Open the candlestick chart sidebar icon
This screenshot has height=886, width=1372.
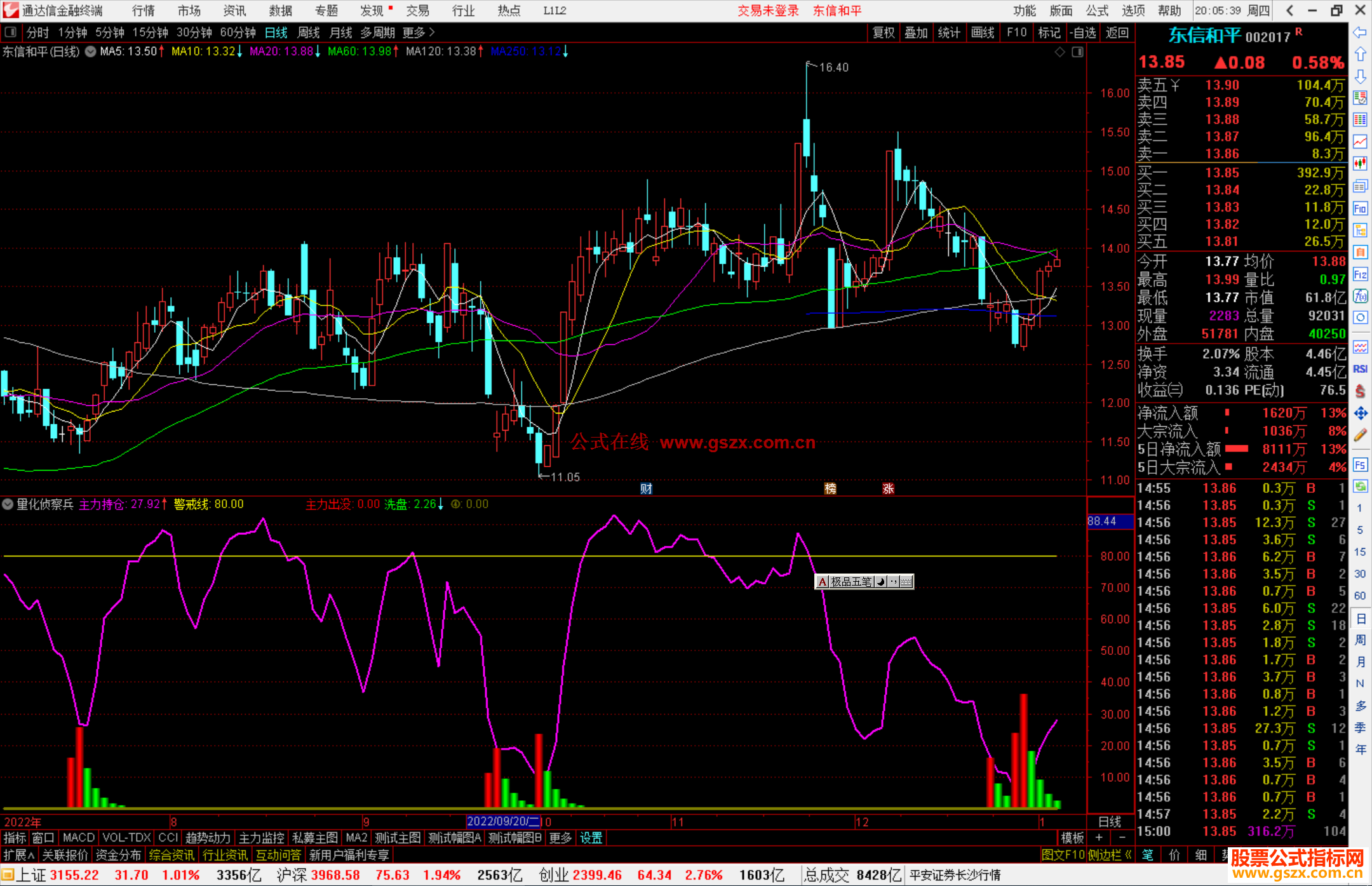pyautogui.click(x=1360, y=164)
